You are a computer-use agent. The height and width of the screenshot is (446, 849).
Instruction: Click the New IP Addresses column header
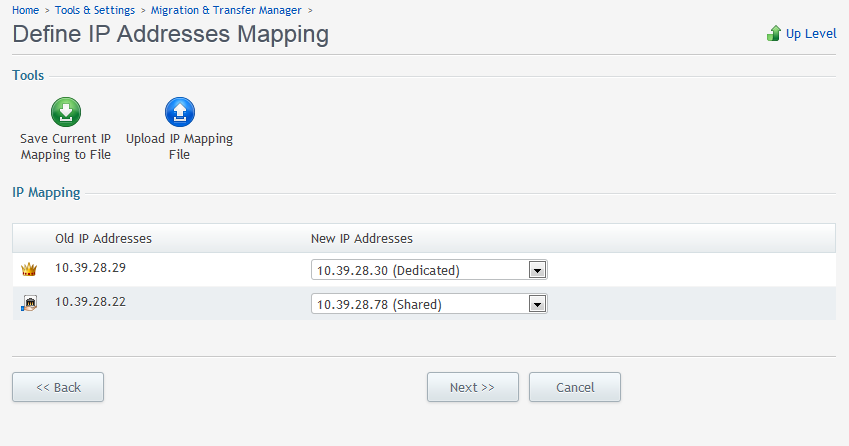362,239
